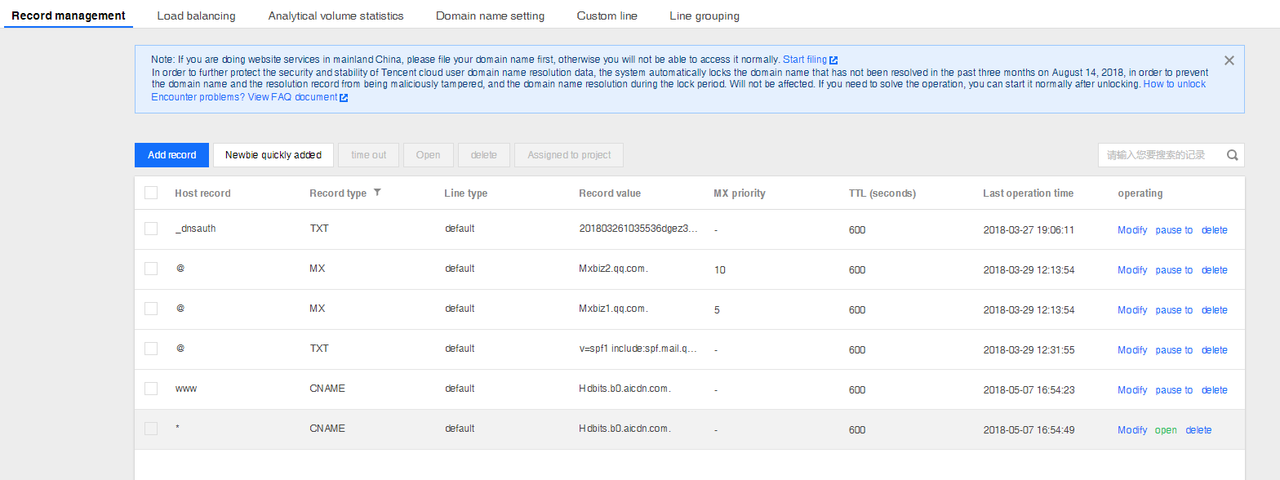Modify the * wildcard CNAME record
Screen dimensions: 1280x480
point(1132,430)
